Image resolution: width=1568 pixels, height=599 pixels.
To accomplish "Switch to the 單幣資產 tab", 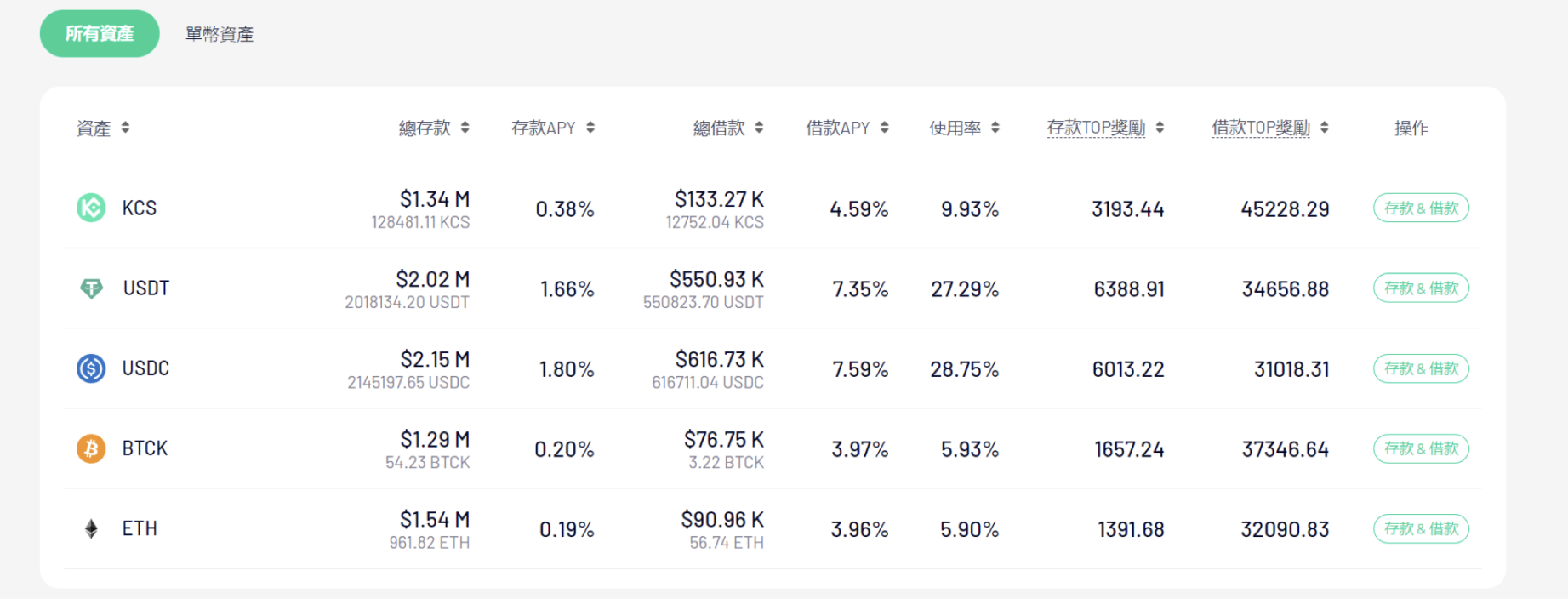I will click(x=220, y=34).
